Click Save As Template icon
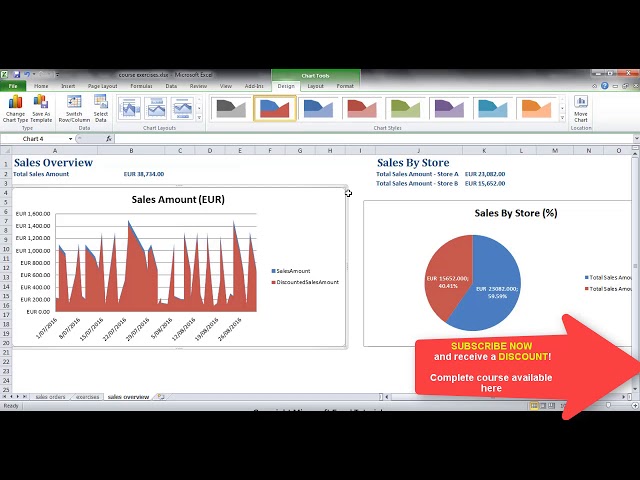 pyautogui.click(x=41, y=109)
